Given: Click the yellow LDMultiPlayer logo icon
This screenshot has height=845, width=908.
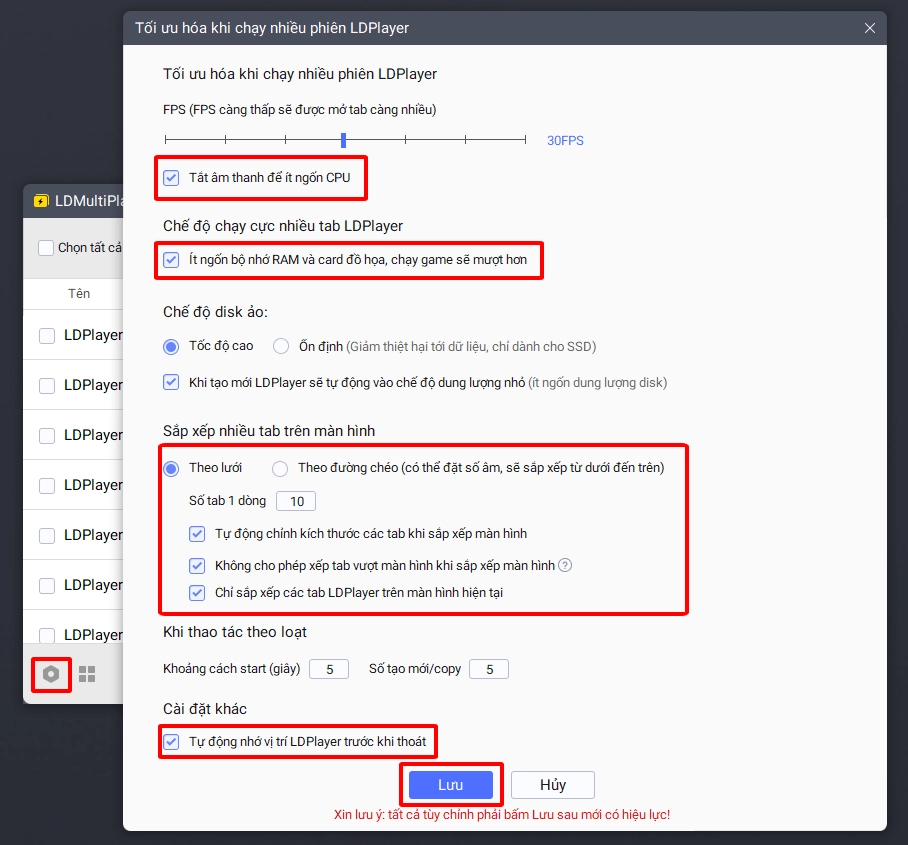Looking at the screenshot, I should (x=41, y=201).
